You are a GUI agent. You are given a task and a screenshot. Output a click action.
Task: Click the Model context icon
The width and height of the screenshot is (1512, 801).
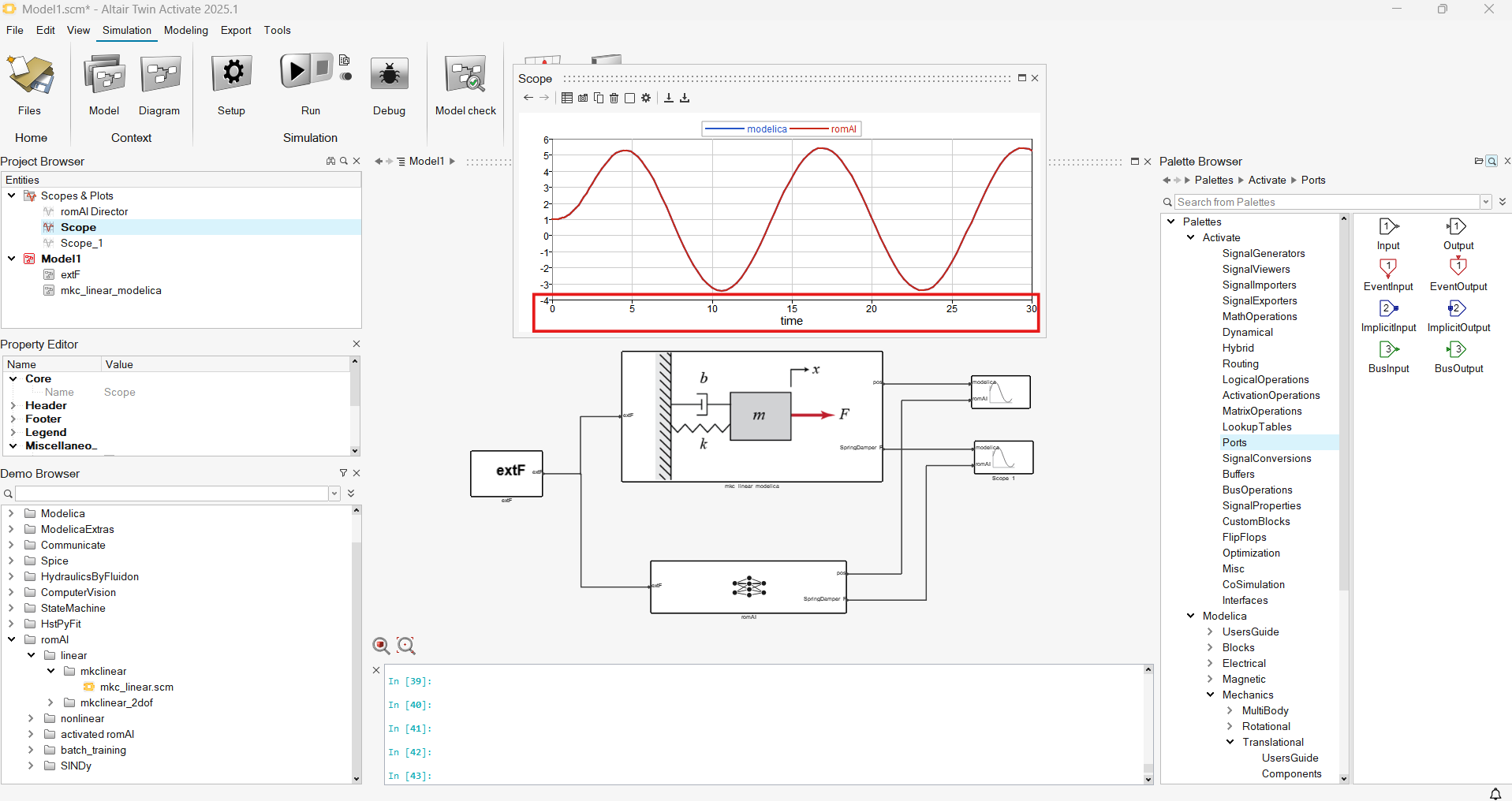coord(104,75)
